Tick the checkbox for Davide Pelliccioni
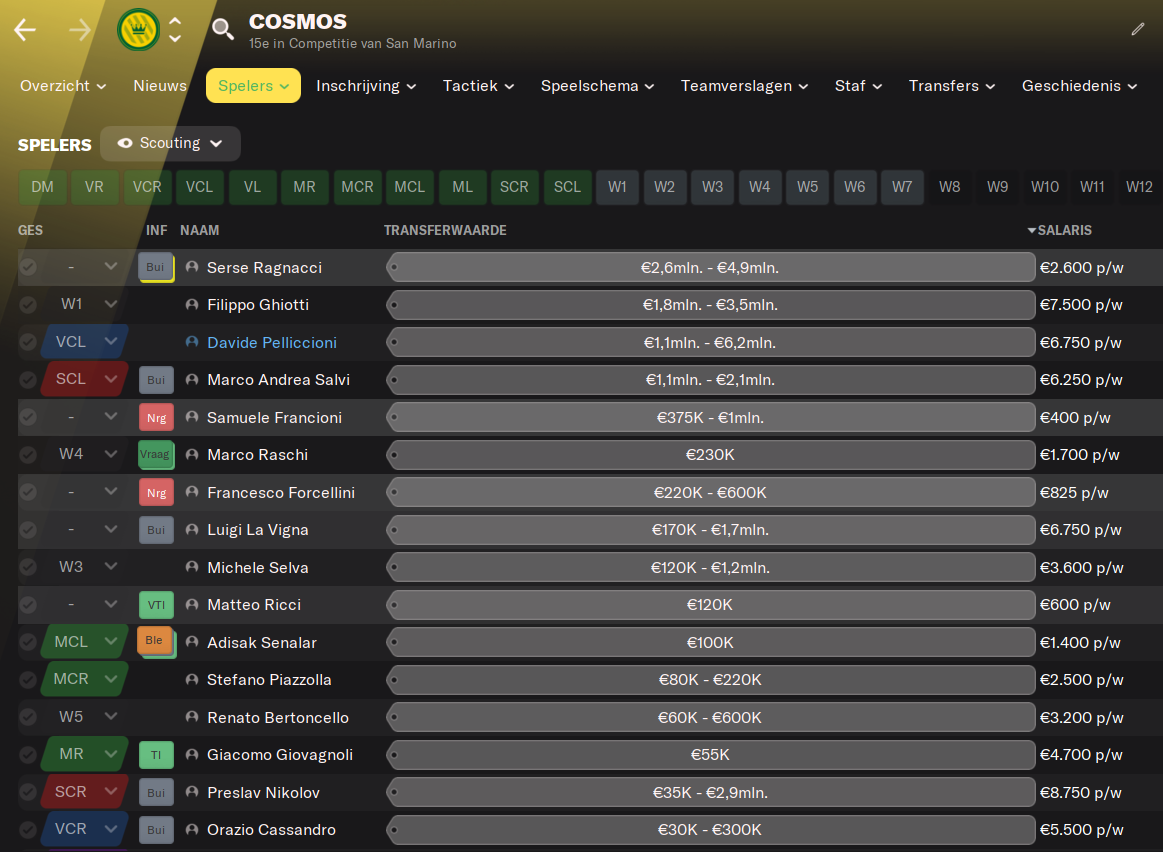 (28, 342)
